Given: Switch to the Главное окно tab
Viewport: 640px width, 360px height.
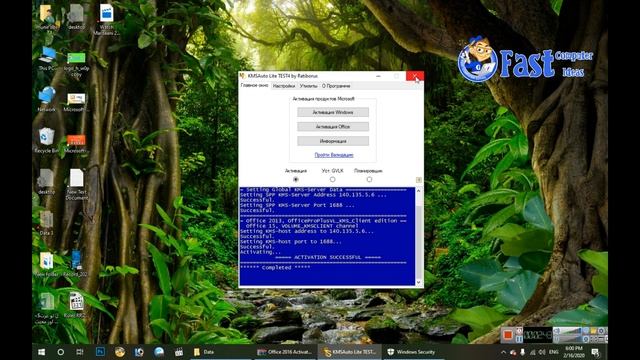Looking at the screenshot, I should (x=254, y=86).
